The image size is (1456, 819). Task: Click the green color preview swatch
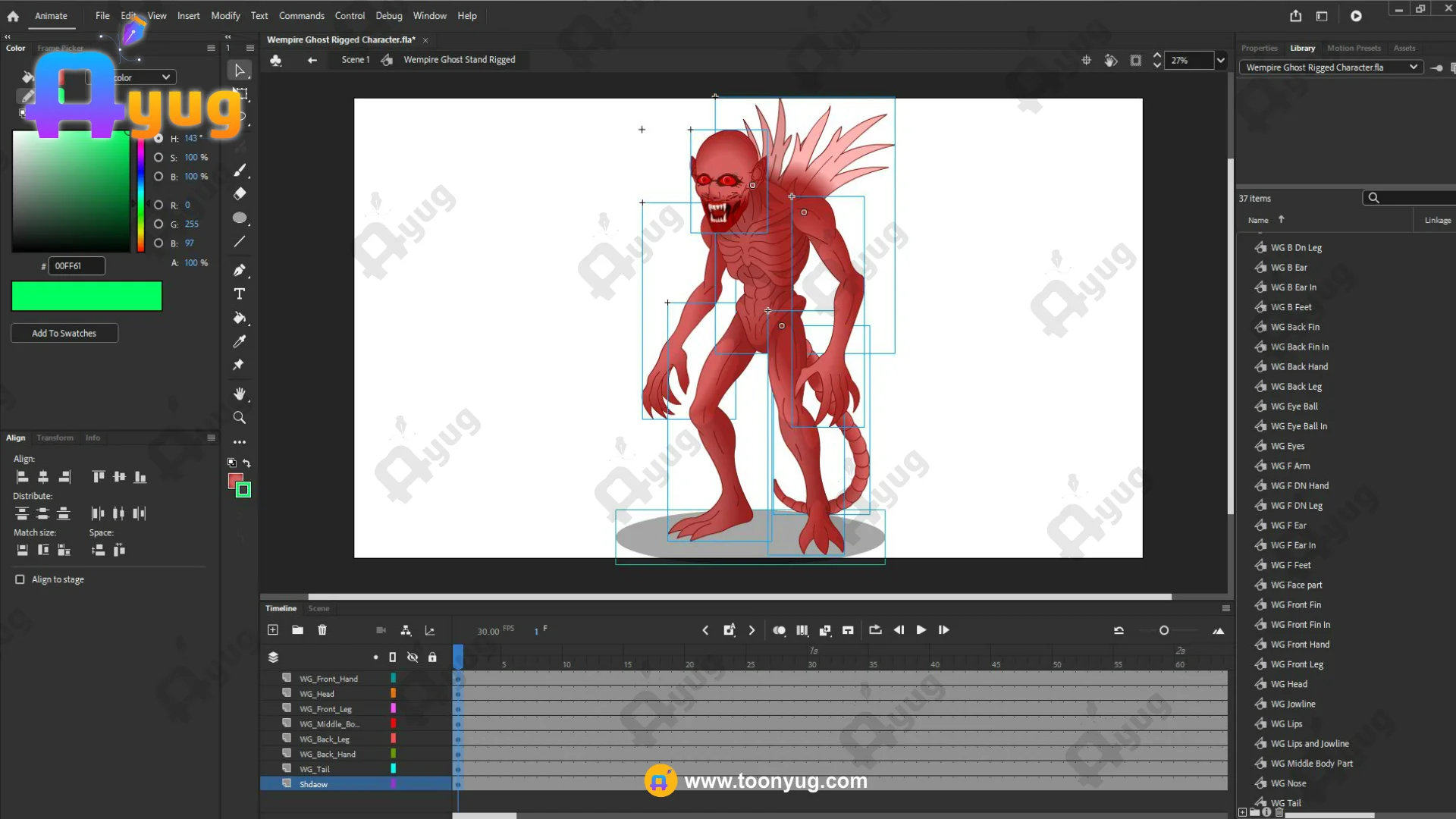[86, 296]
